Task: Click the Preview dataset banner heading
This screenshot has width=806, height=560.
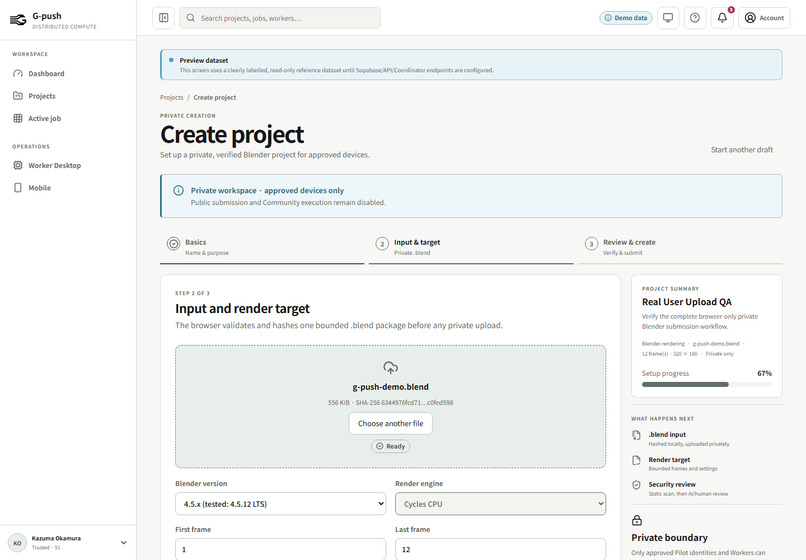Action: tap(204, 60)
